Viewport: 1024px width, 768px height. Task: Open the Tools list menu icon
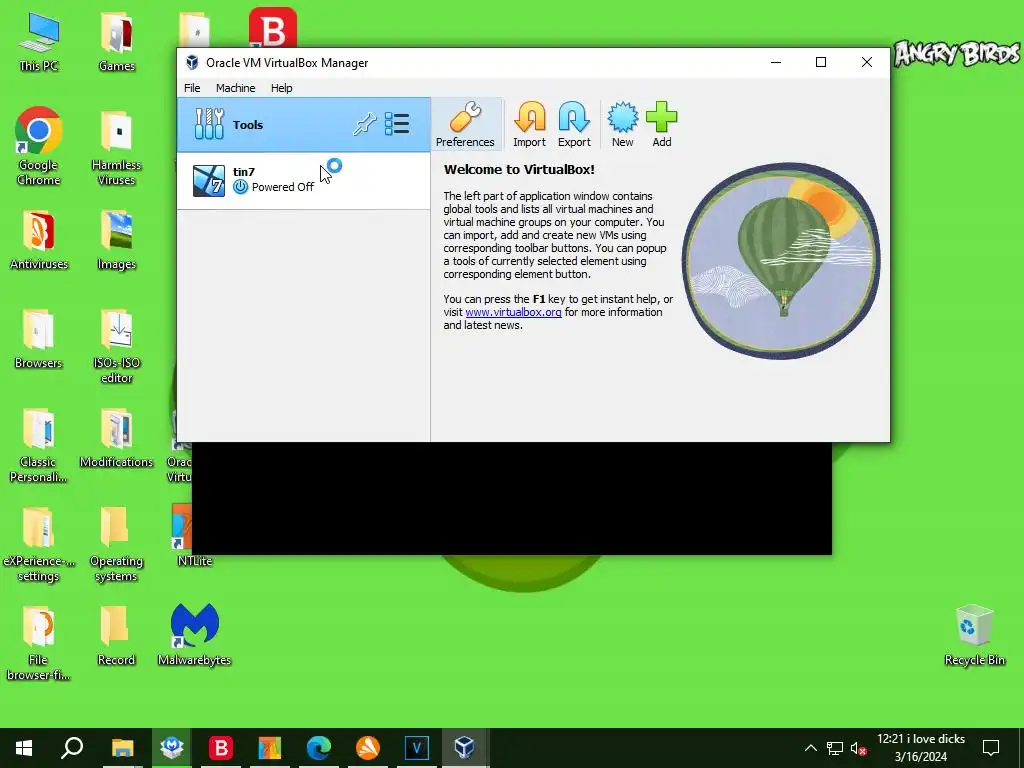point(397,124)
